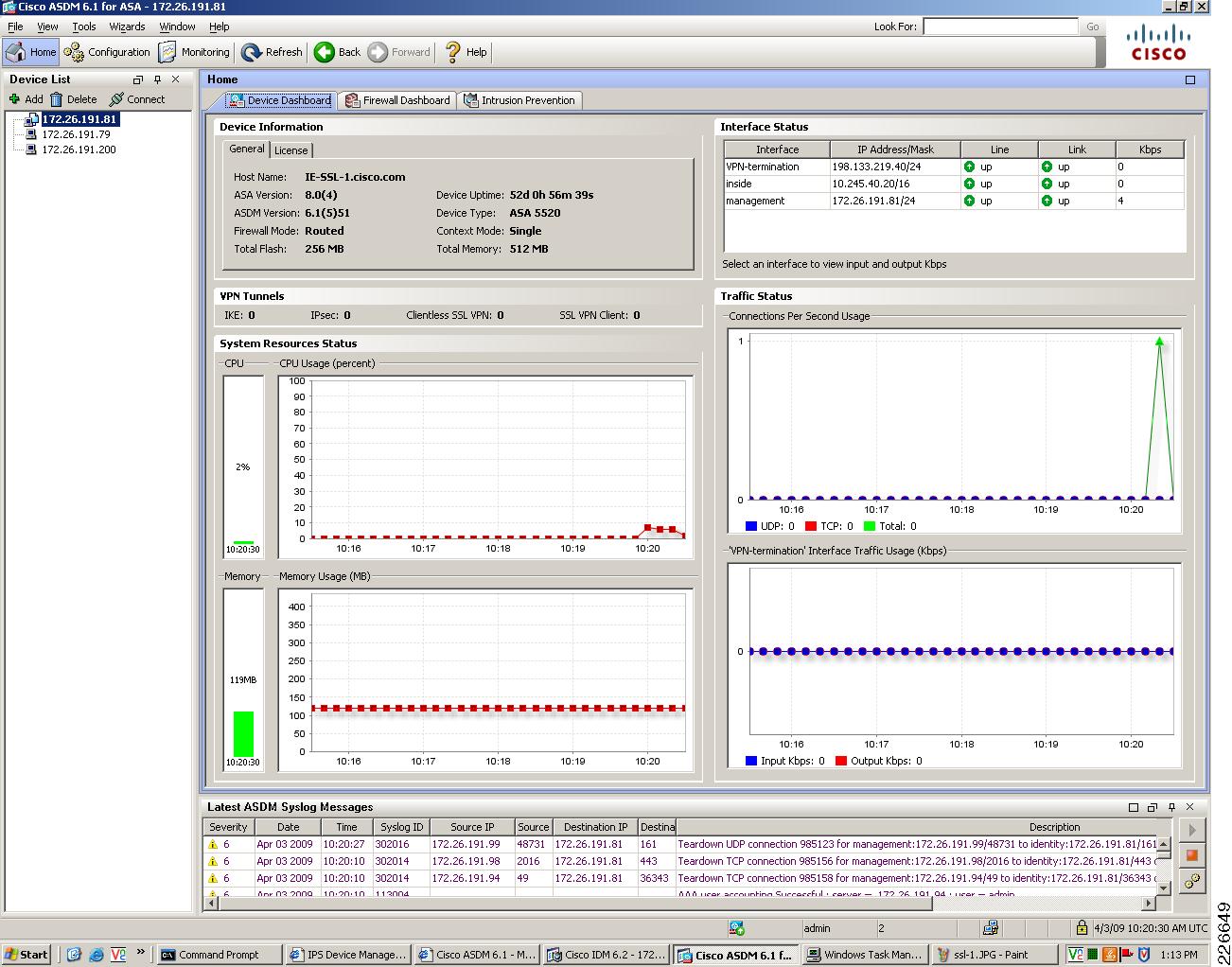The height and width of the screenshot is (967, 1232).
Task: Add a device to the Device List
Action: (26, 99)
